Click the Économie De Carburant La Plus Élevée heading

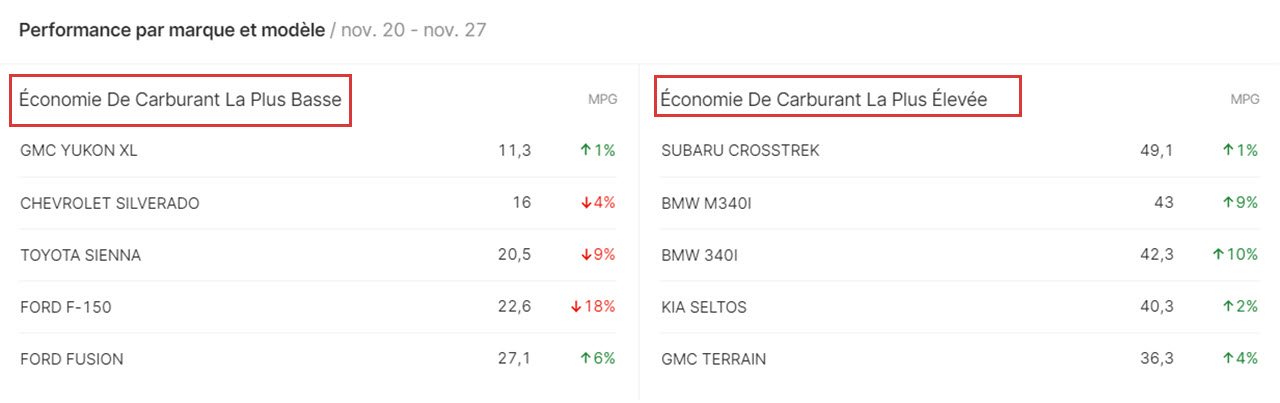[824, 100]
